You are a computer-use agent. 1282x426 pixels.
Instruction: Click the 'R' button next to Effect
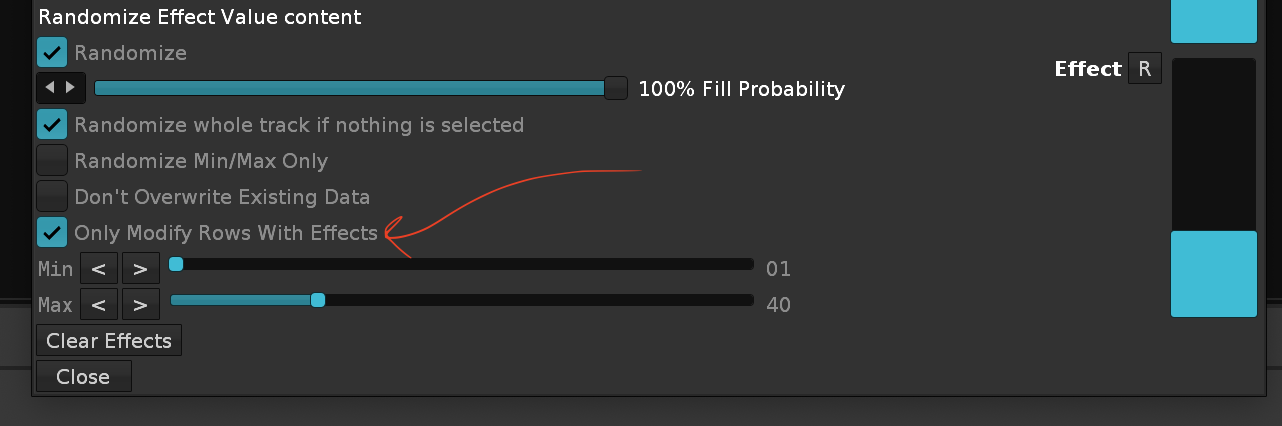[x=1145, y=69]
